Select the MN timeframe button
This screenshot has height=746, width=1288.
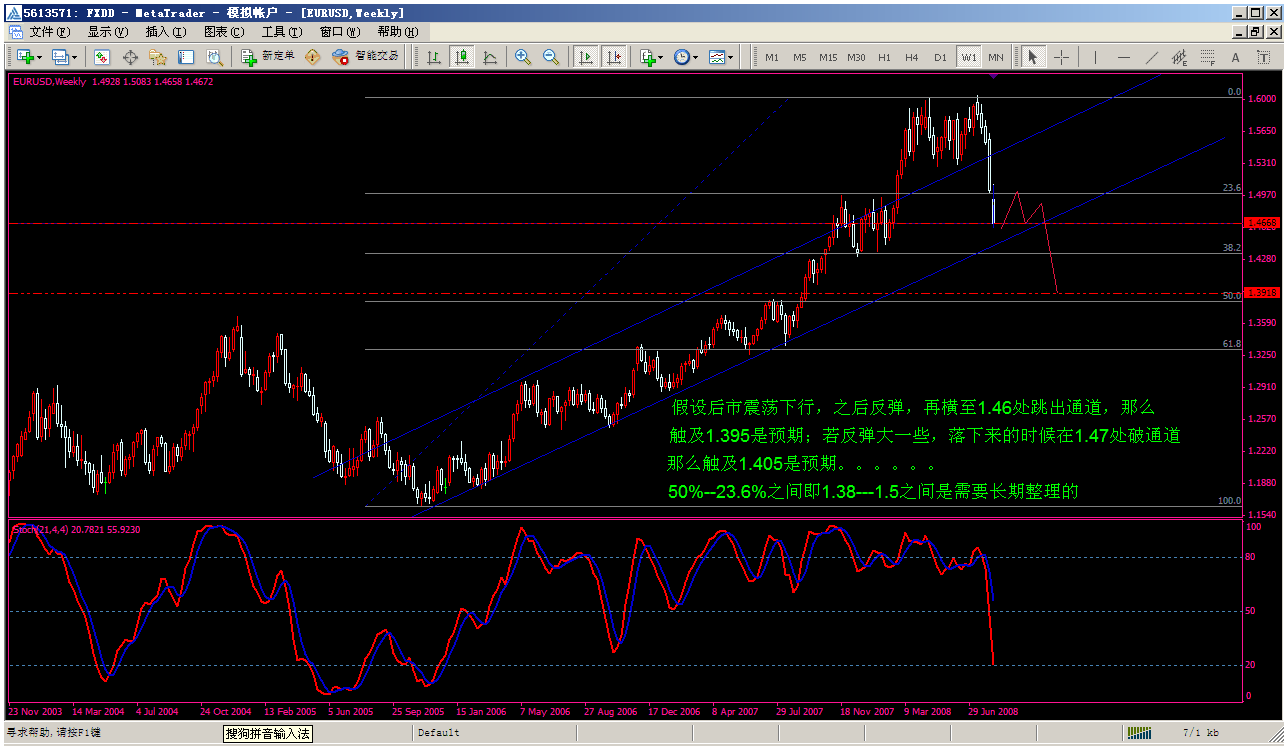[x=996, y=57]
